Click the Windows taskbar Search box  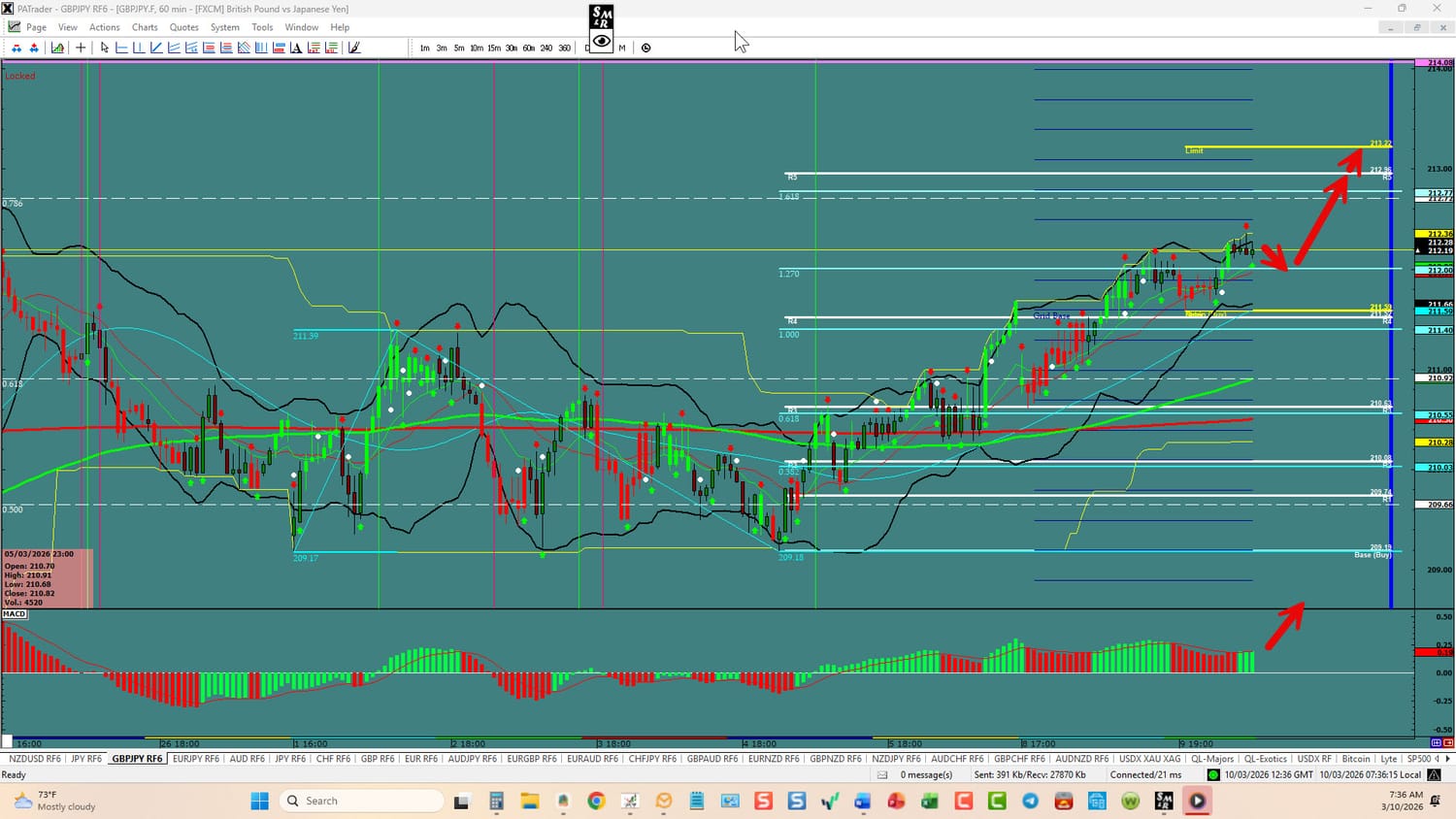(x=361, y=801)
